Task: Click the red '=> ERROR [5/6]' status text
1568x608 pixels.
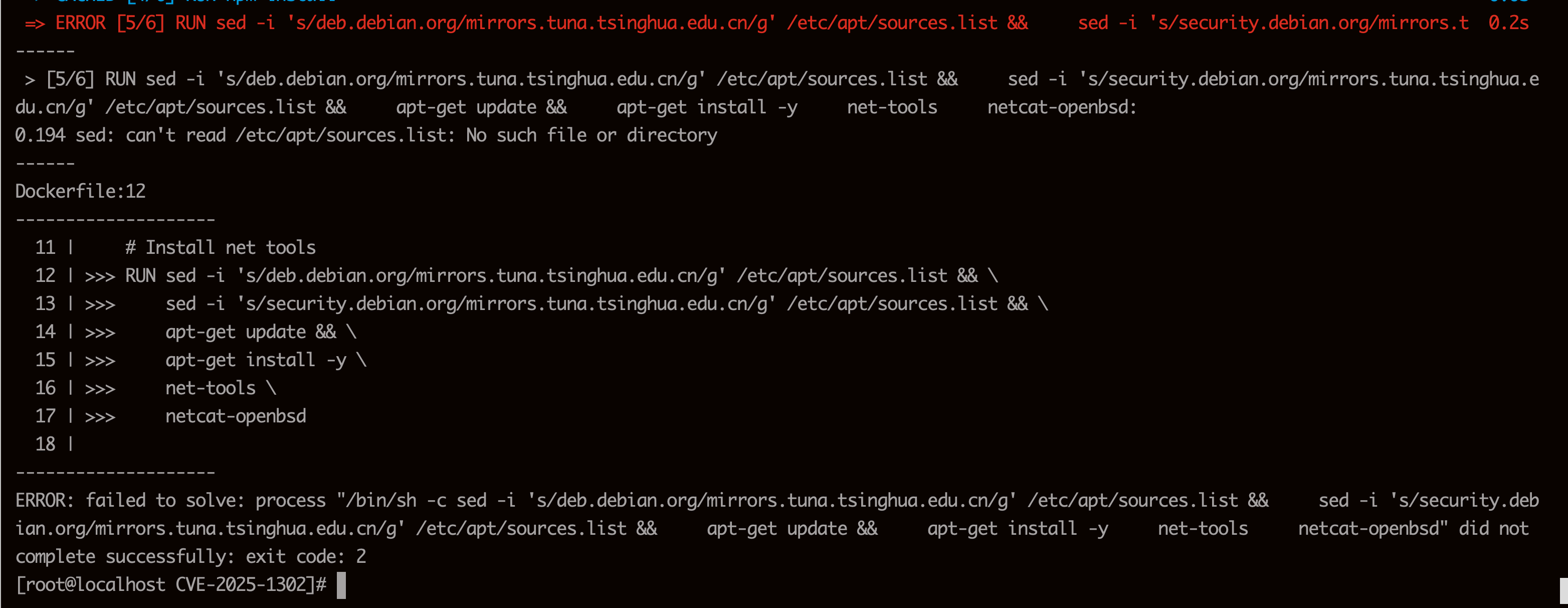Action: 94,23
